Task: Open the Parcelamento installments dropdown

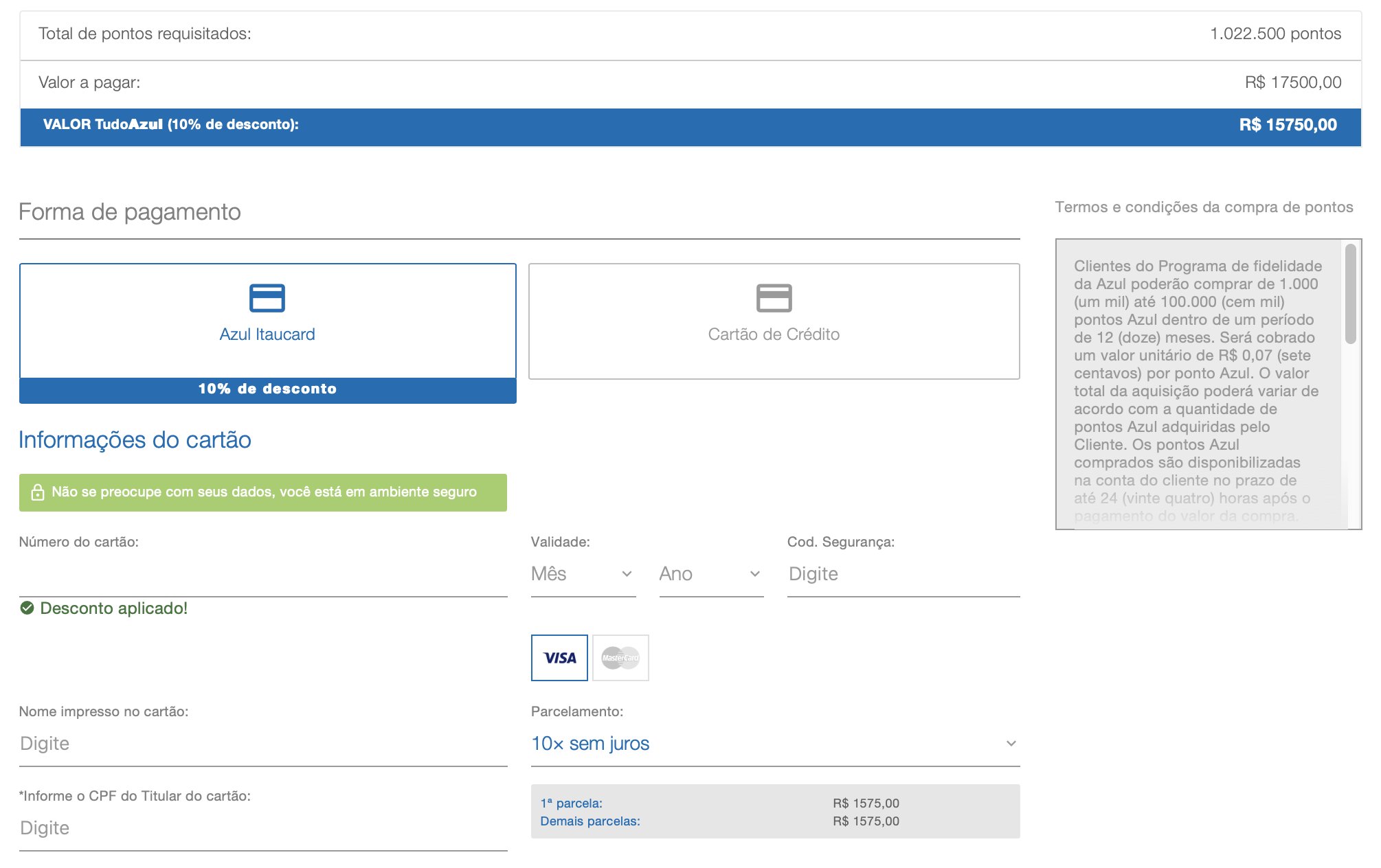Action: pyautogui.click(x=775, y=744)
